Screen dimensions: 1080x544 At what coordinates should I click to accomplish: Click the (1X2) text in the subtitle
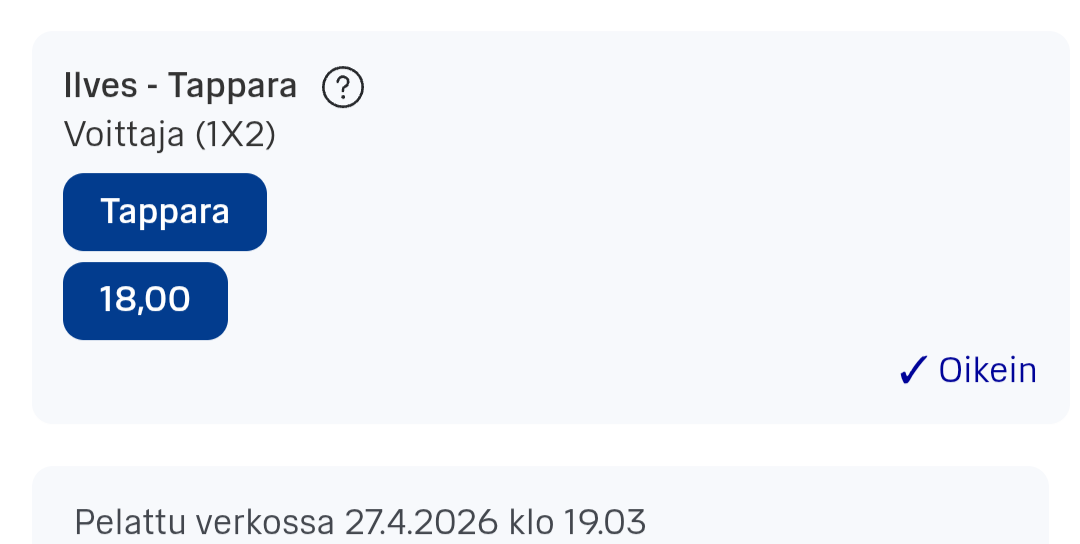click(x=234, y=134)
